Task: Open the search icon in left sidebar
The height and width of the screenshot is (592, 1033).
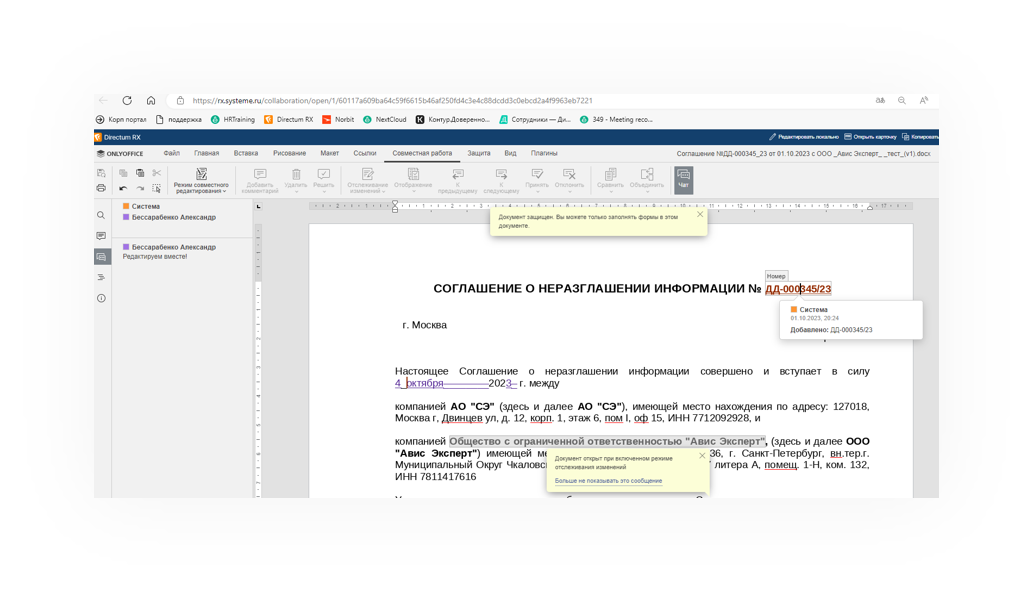Action: (101, 215)
